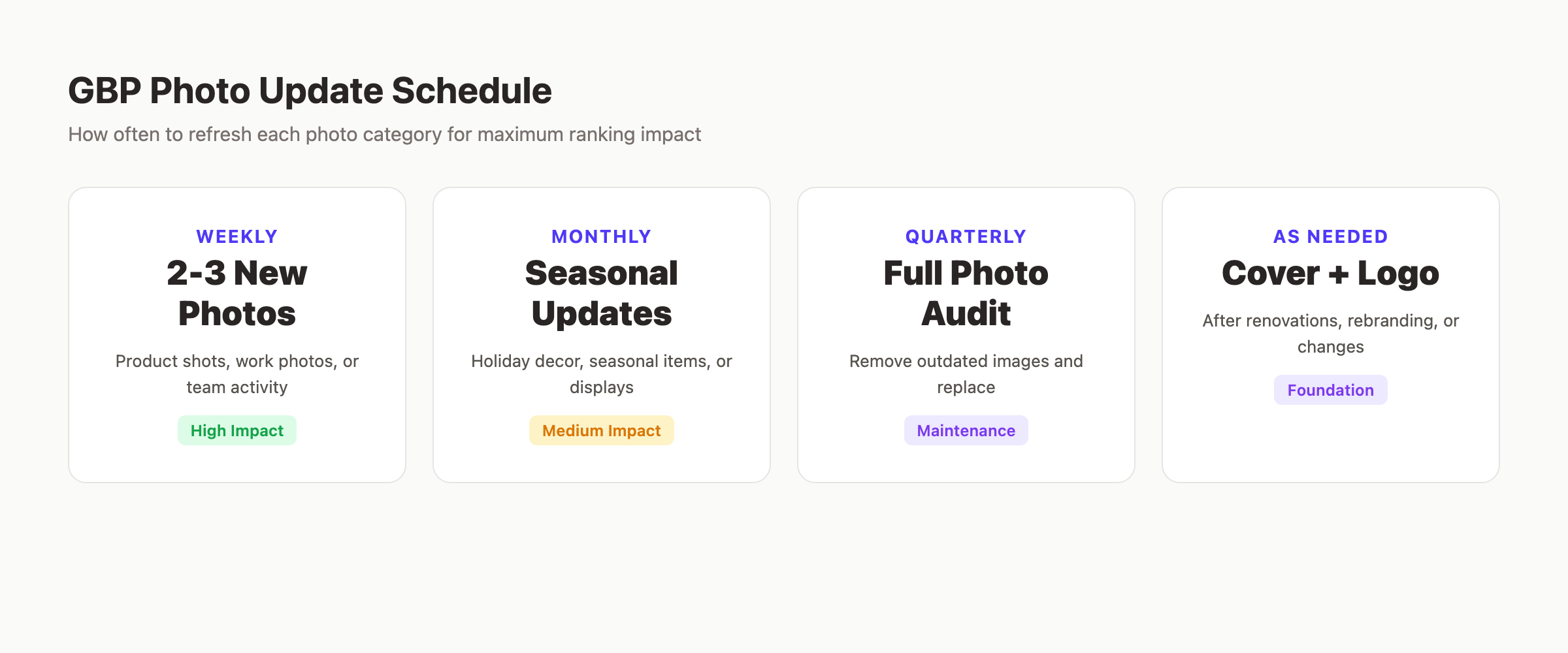Select the MONTHLY label
Screen dimensions: 1568x653
click(x=601, y=236)
